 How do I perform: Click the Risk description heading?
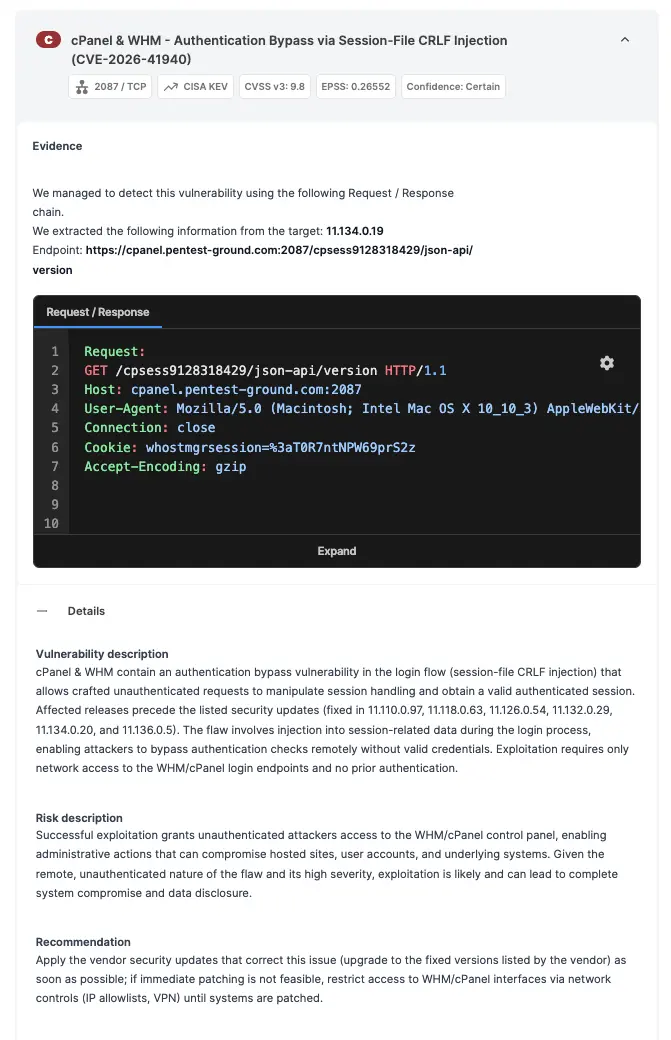click(79, 818)
